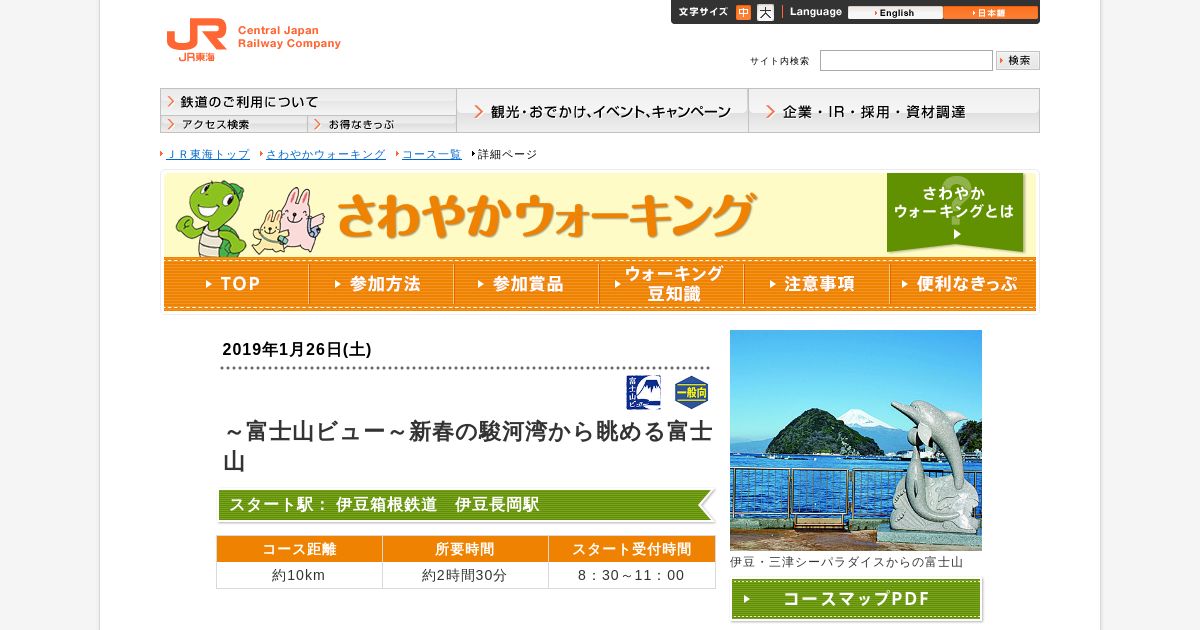This screenshot has height=630, width=1200.
Task: Click the dolphin statue Mt. Fuji photo
Action: [856, 440]
